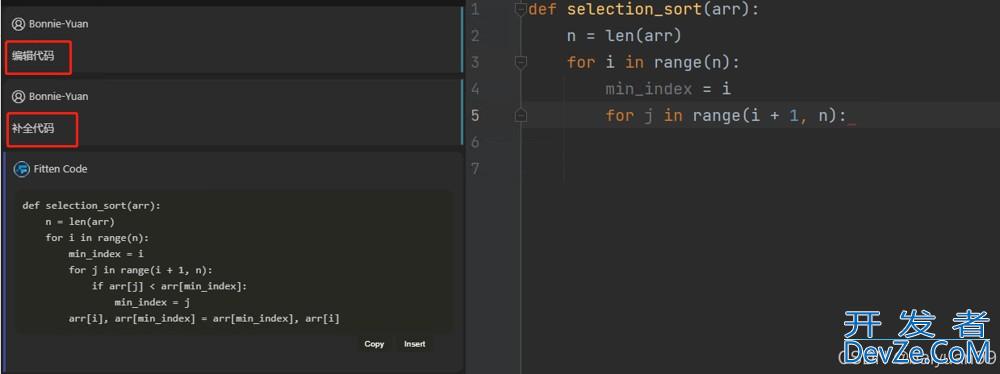Click the editor line 'min_index = i'
This screenshot has height=374, width=1000.
point(668,89)
